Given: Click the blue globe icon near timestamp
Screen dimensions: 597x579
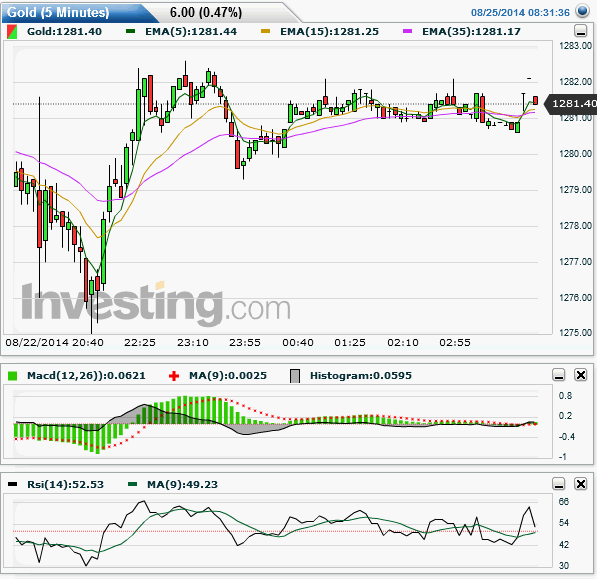Looking at the screenshot, I should [583, 11].
